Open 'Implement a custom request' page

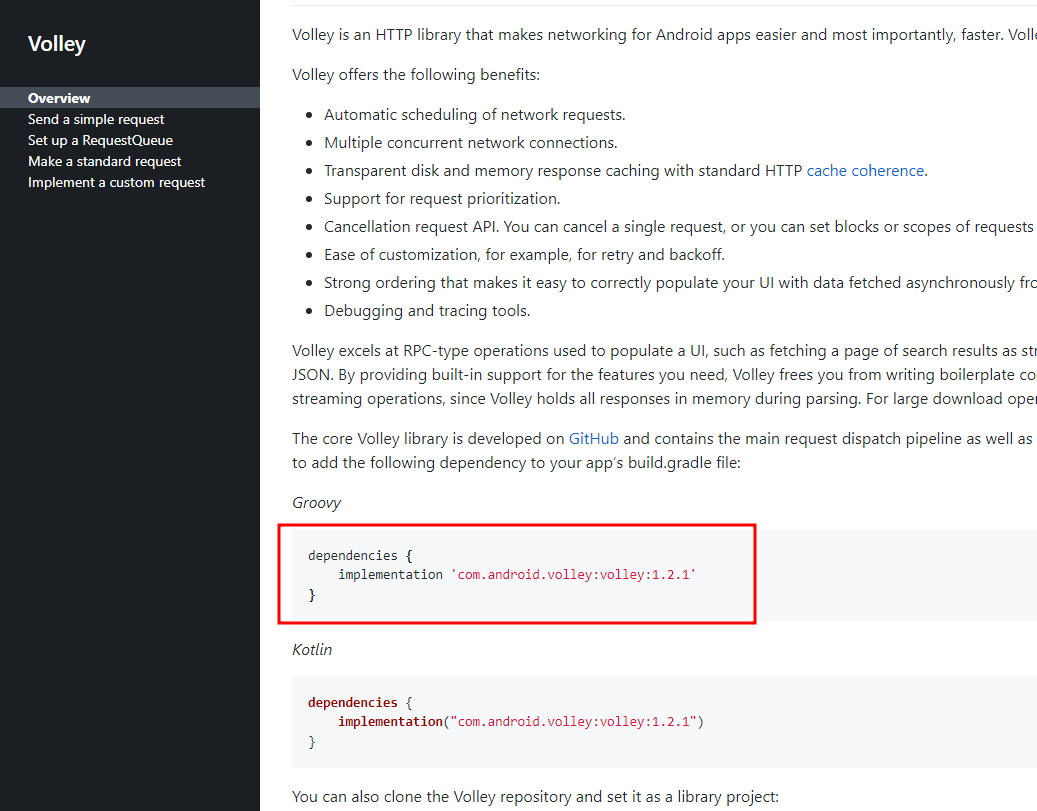coord(116,183)
